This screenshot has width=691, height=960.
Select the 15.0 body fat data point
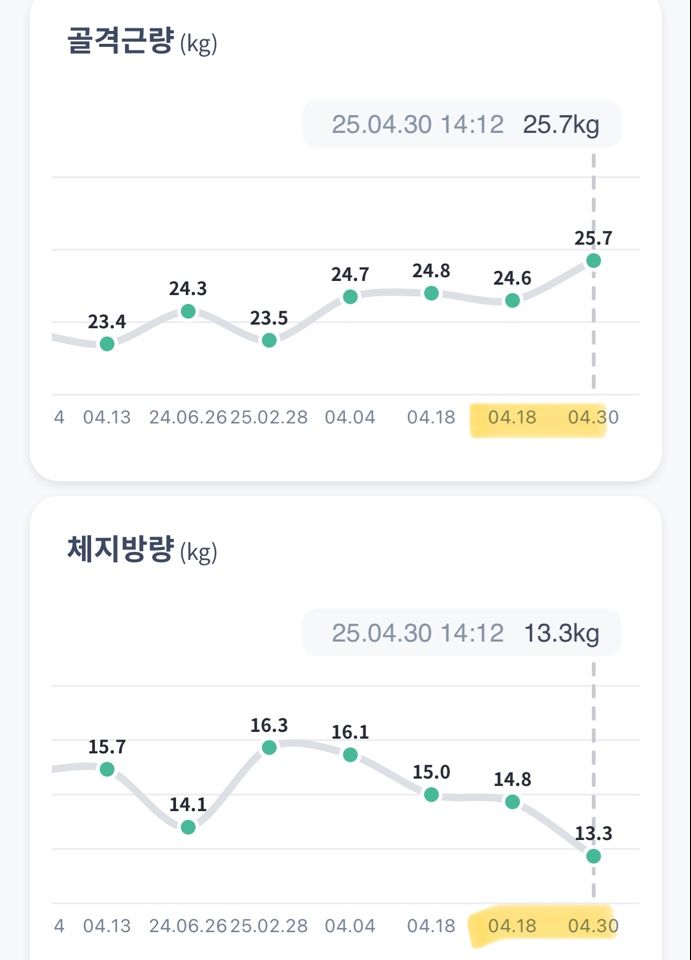pyautogui.click(x=431, y=795)
